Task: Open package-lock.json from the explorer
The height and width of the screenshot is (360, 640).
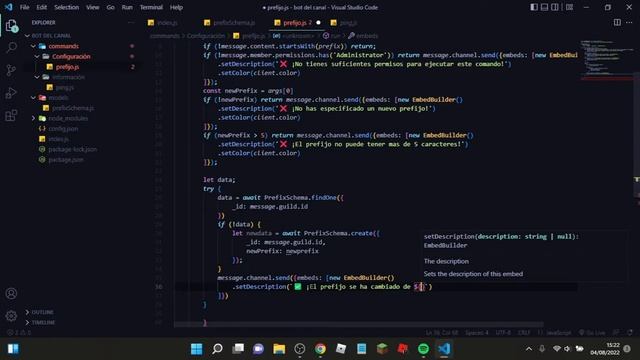Action: point(73,149)
